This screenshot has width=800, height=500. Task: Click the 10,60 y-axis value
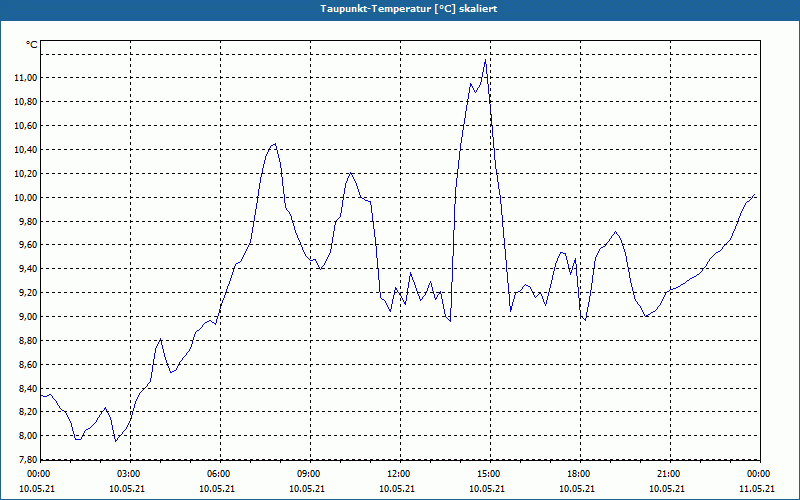[x=26, y=126]
